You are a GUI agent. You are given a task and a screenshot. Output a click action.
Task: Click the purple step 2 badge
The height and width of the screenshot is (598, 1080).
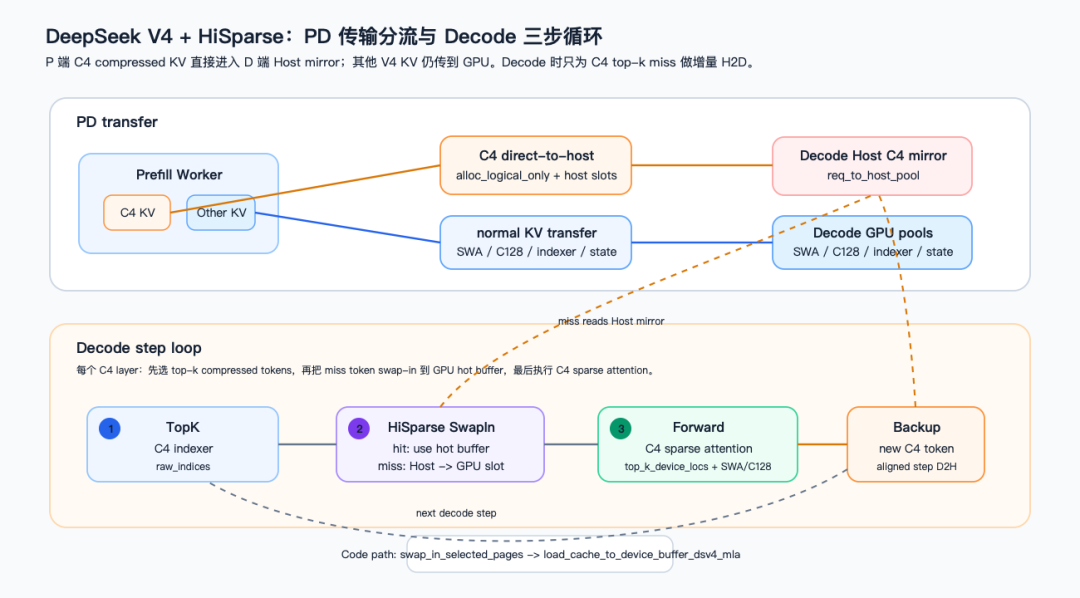tap(359, 429)
